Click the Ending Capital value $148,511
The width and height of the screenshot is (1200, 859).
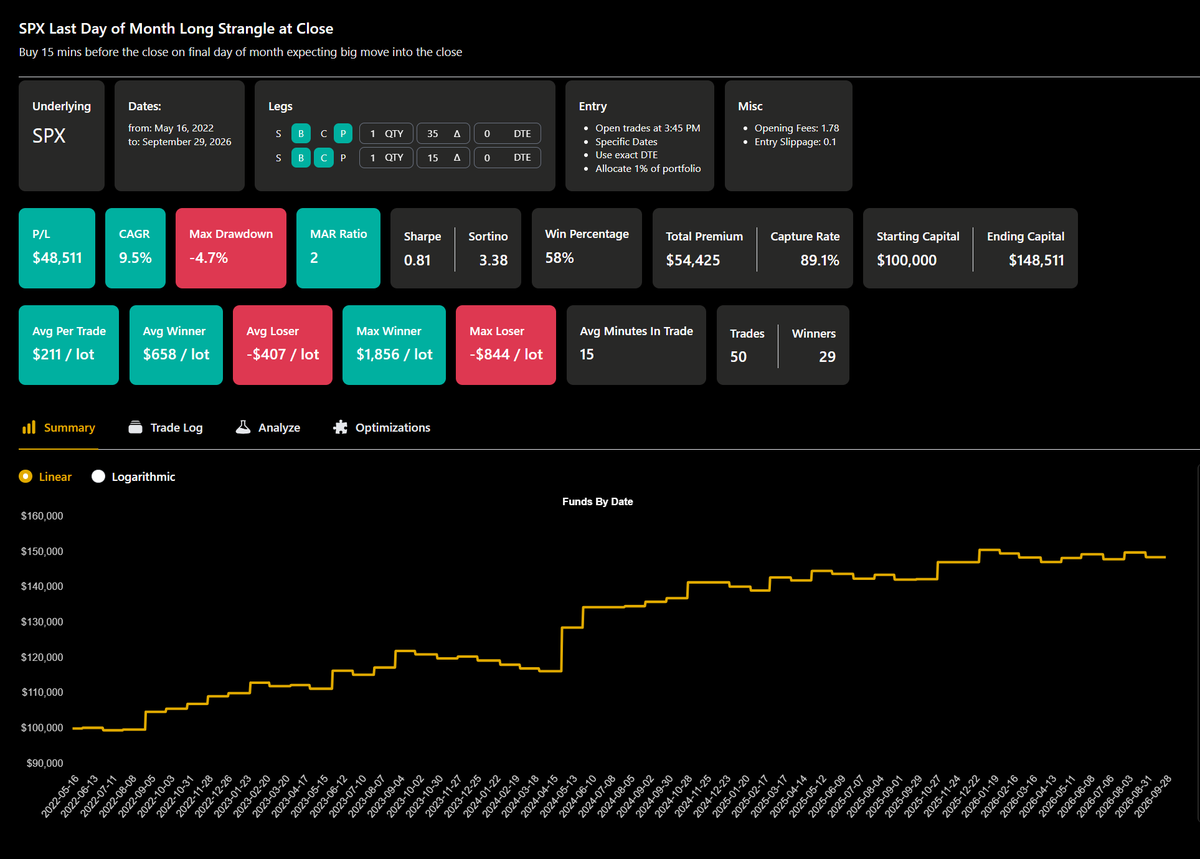[x=1037, y=260]
